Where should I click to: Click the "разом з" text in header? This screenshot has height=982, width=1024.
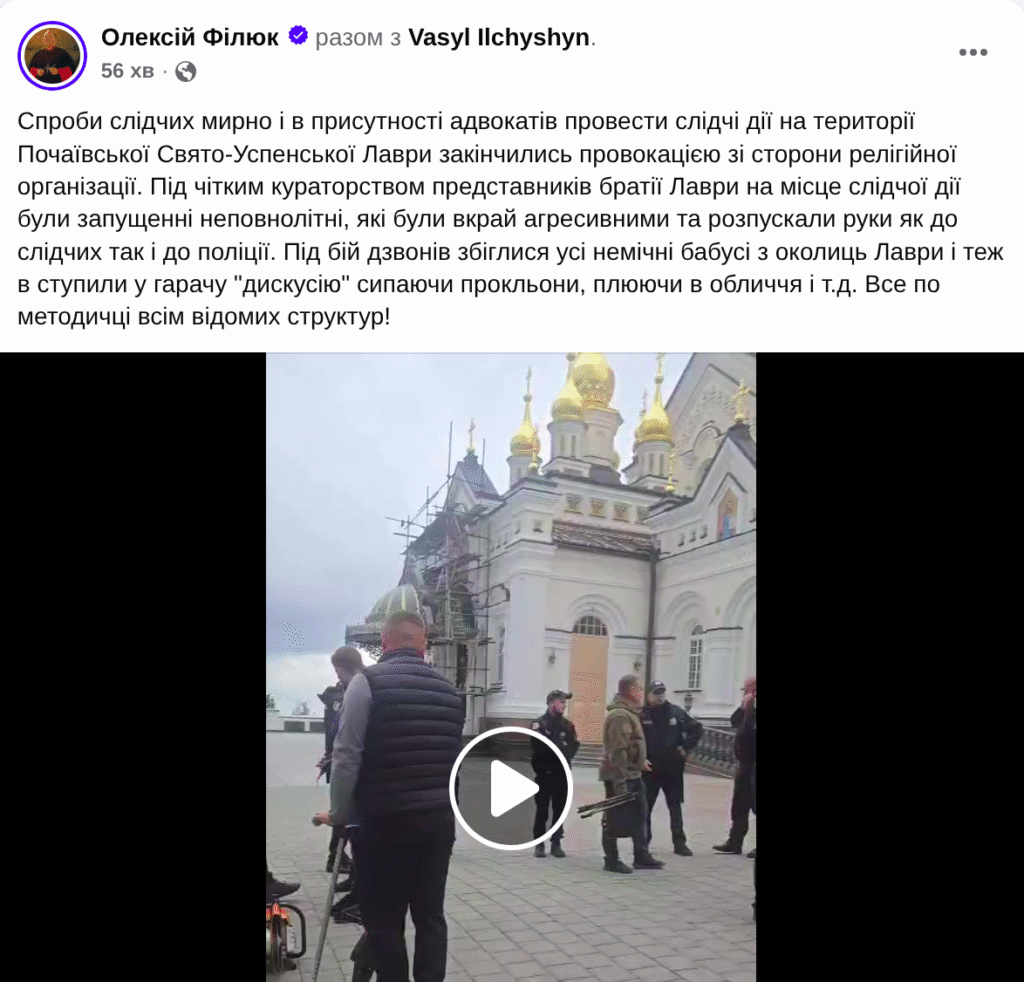(x=358, y=38)
